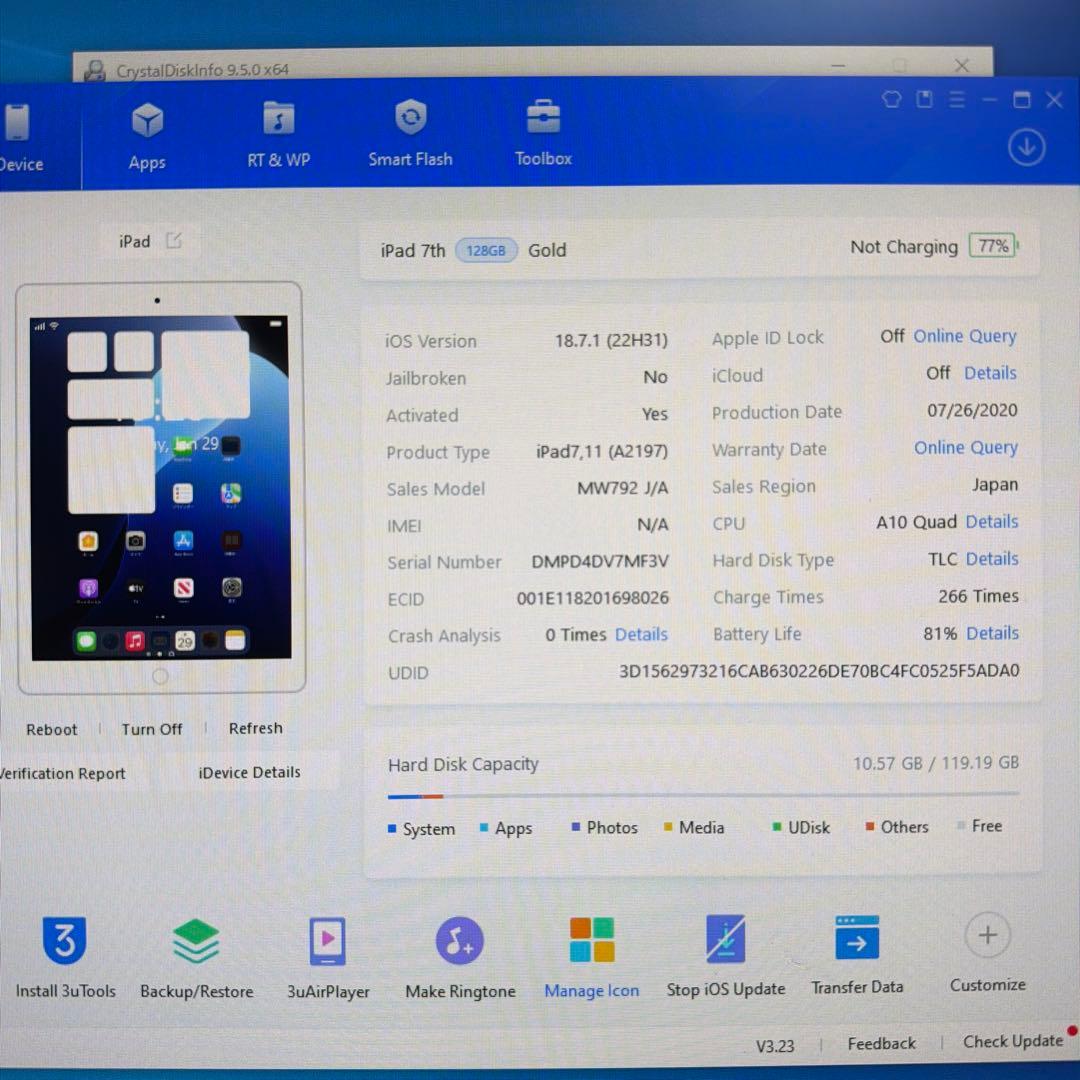The height and width of the screenshot is (1080, 1080).
Task: Open the Smart Flash tool
Action: click(410, 132)
